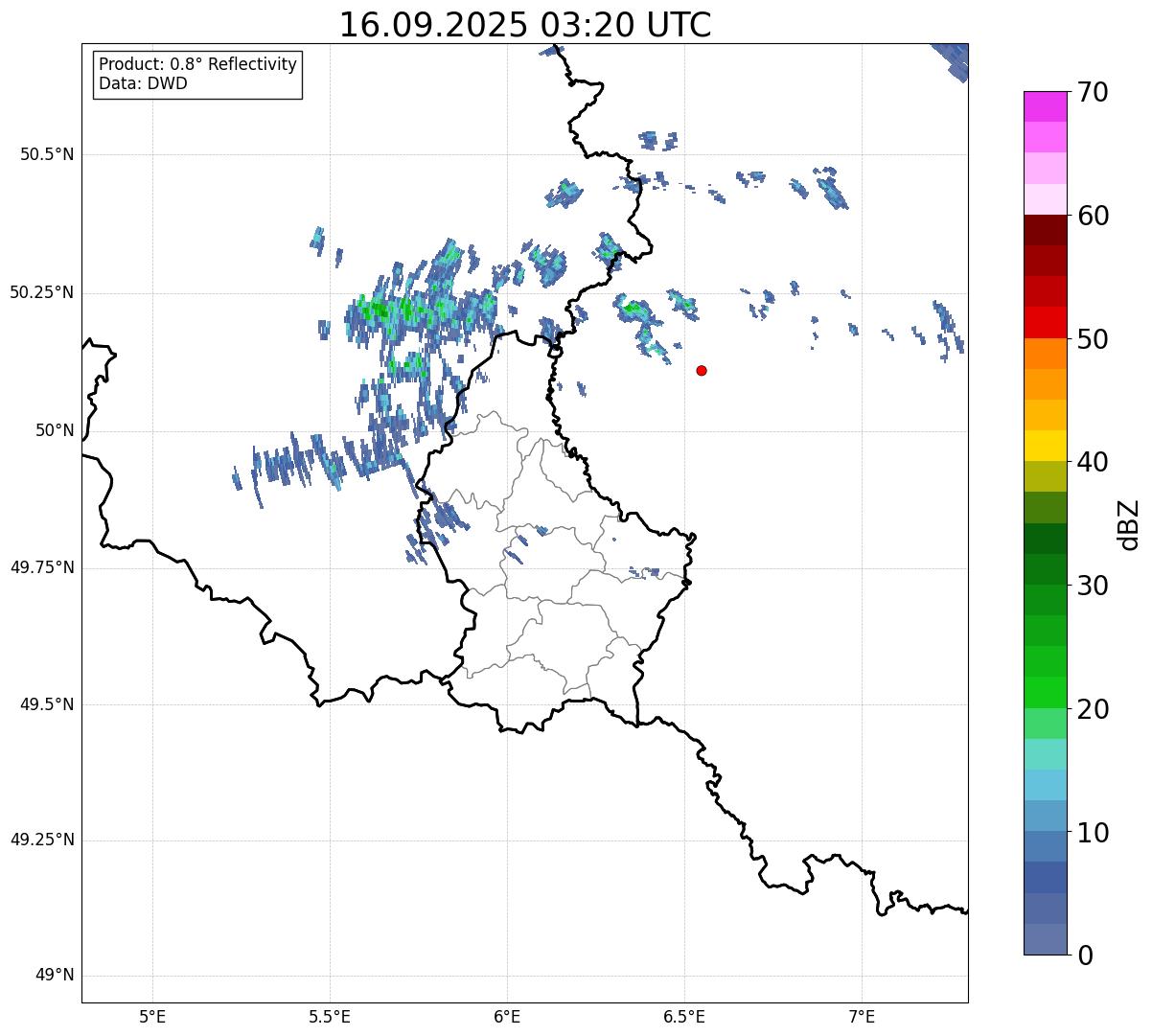
Task: Click the colorbar tick label '0'
Action: [1085, 955]
